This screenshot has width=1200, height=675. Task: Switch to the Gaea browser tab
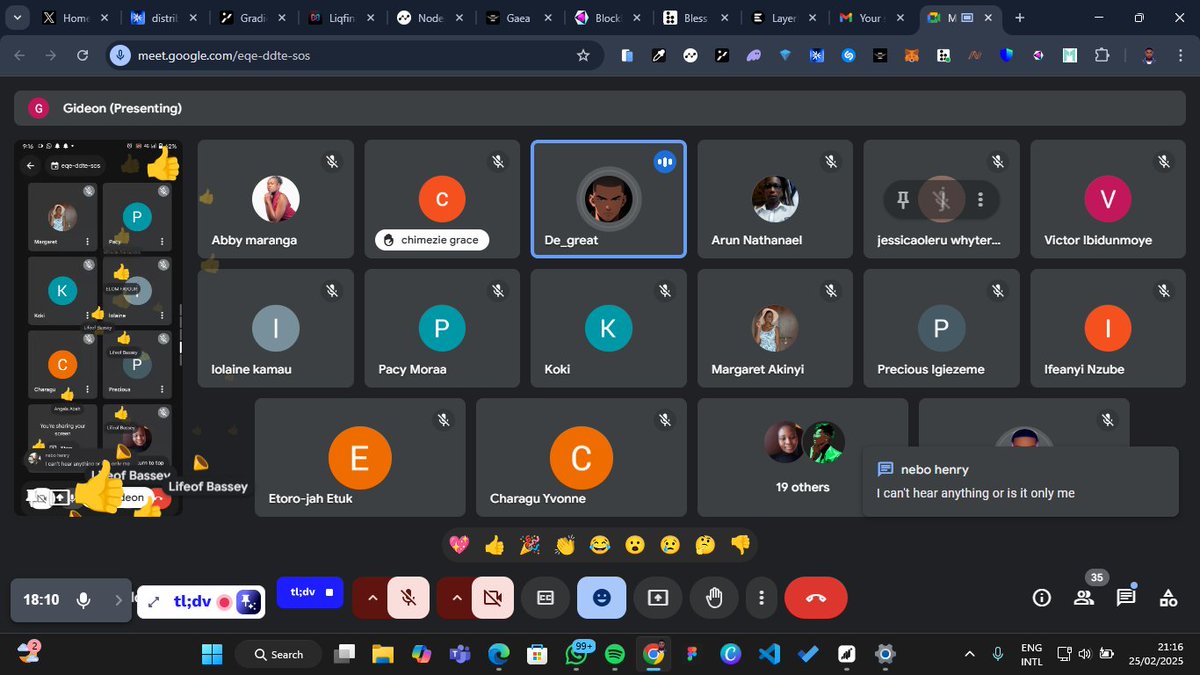[x=520, y=18]
